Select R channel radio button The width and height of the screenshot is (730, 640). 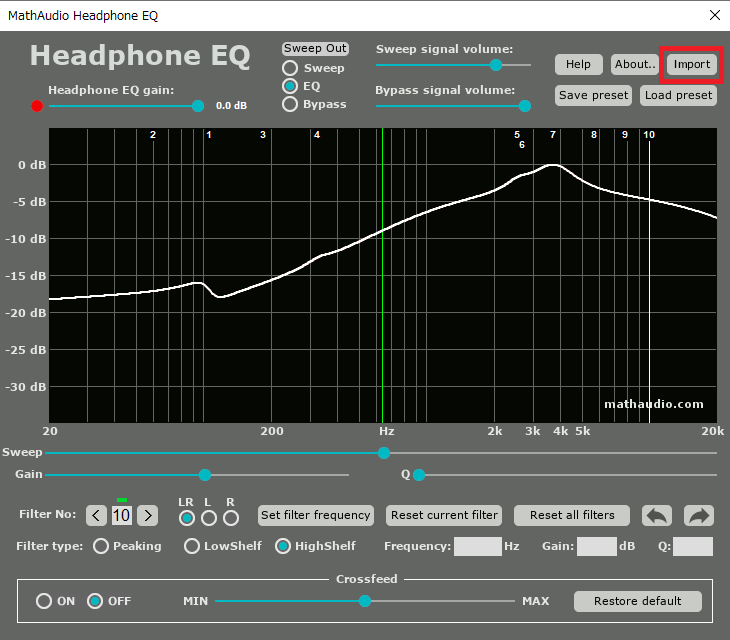[x=231, y=518]
